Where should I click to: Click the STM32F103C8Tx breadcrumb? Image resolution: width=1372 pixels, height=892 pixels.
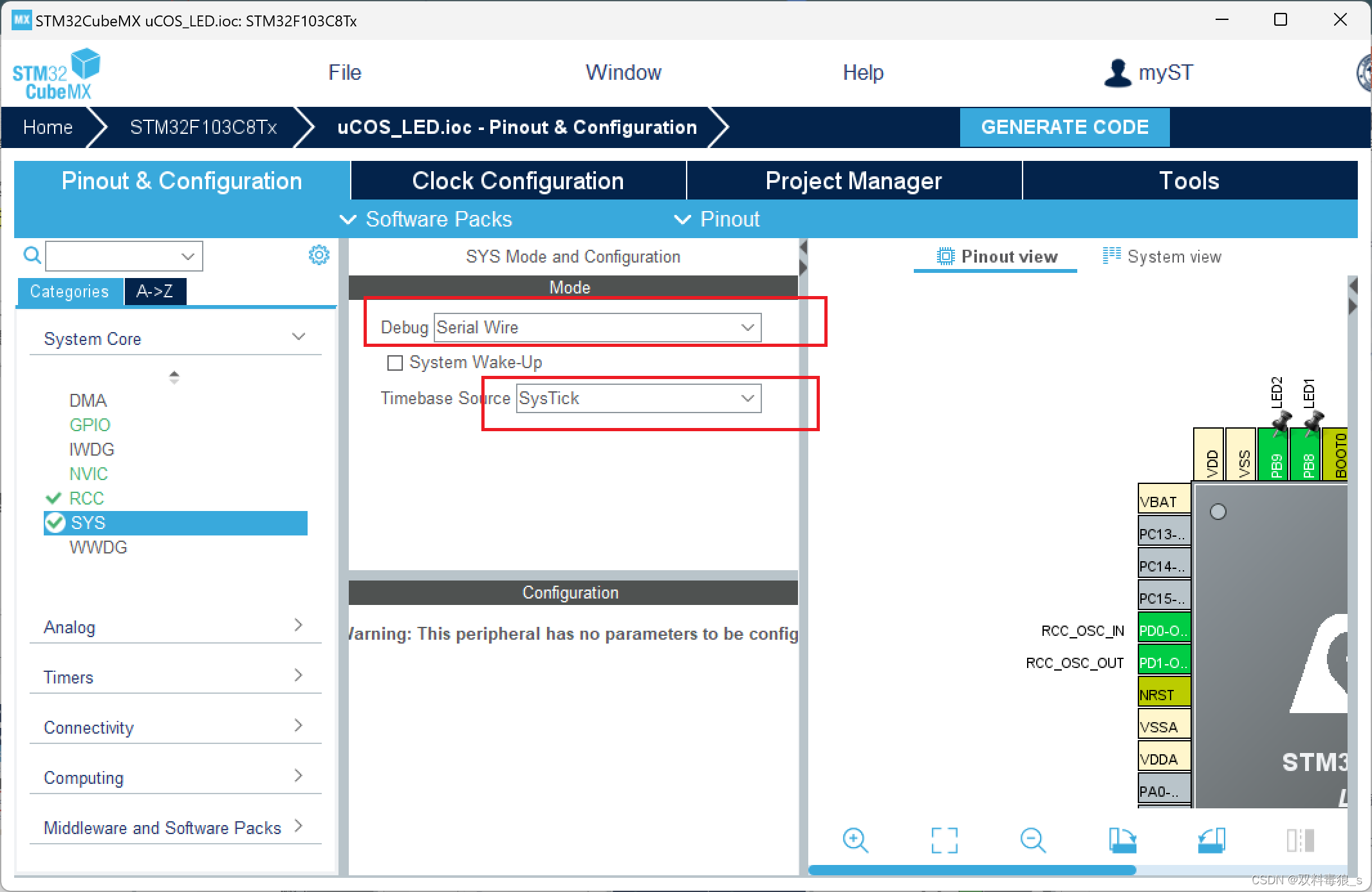tap(203, 127)
